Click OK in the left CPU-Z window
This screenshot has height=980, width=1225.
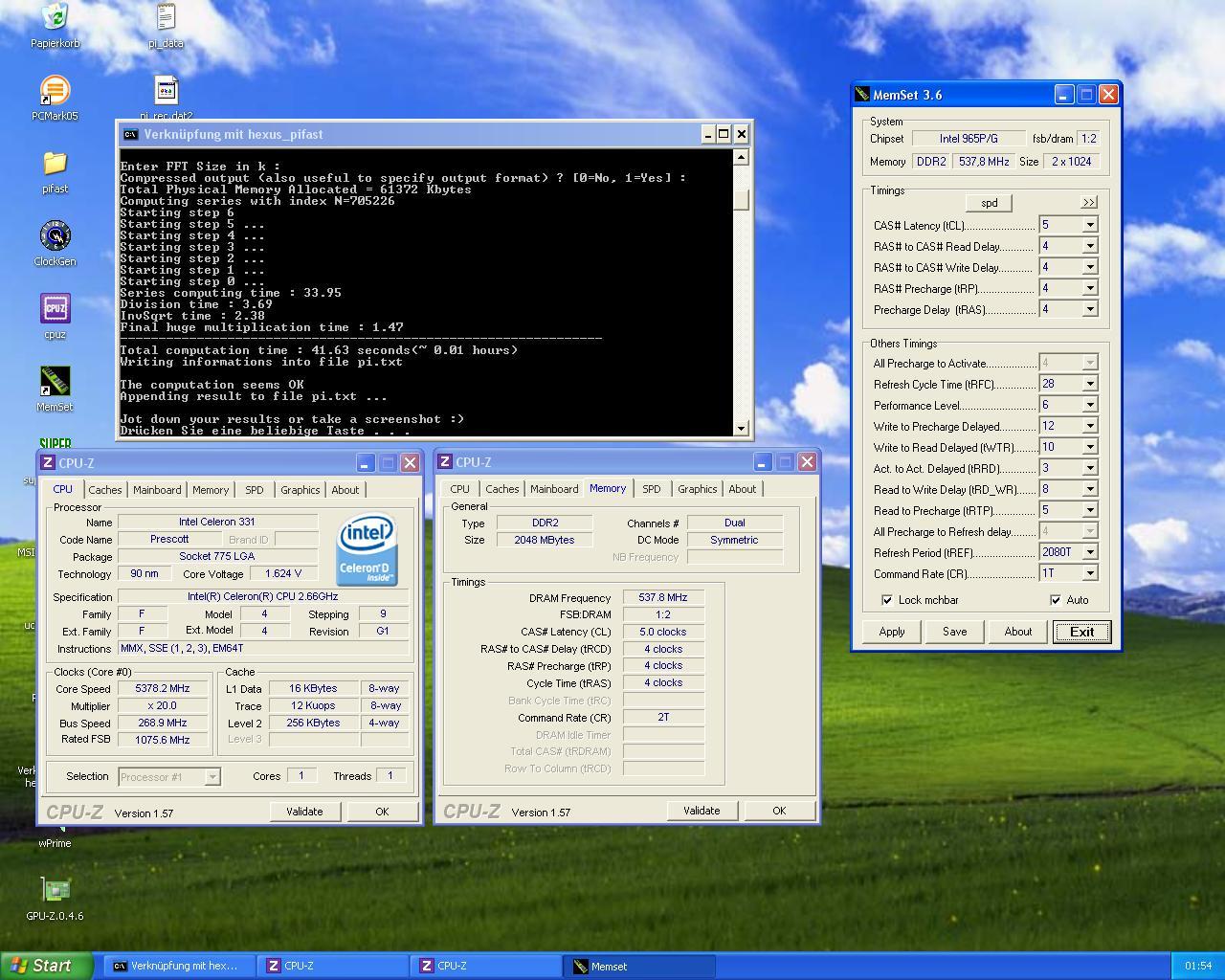382,812
